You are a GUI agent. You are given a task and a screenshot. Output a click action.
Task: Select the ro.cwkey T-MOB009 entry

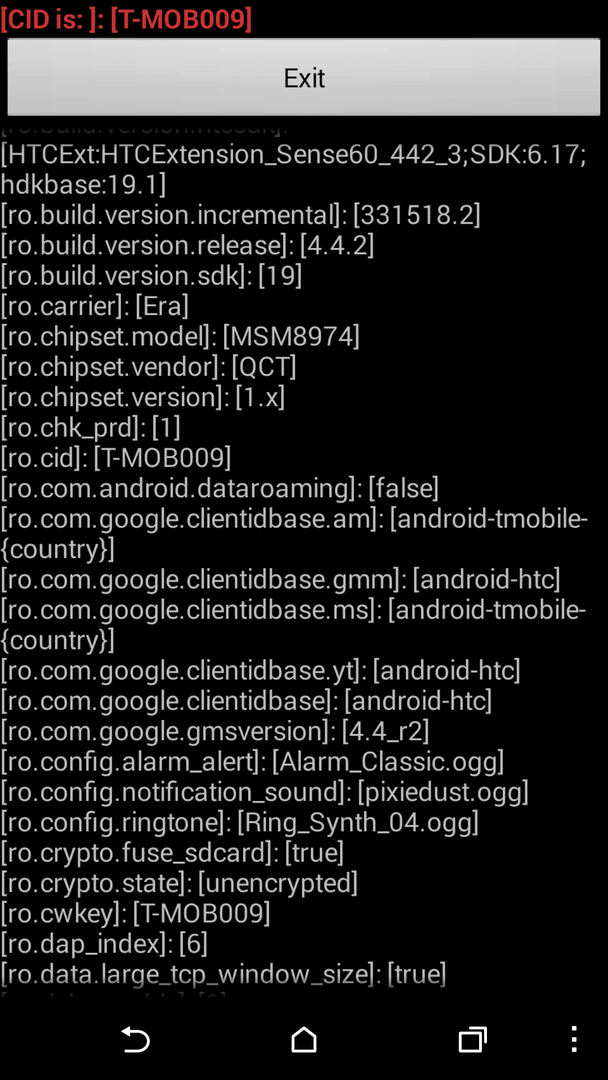tap(136, 913)
